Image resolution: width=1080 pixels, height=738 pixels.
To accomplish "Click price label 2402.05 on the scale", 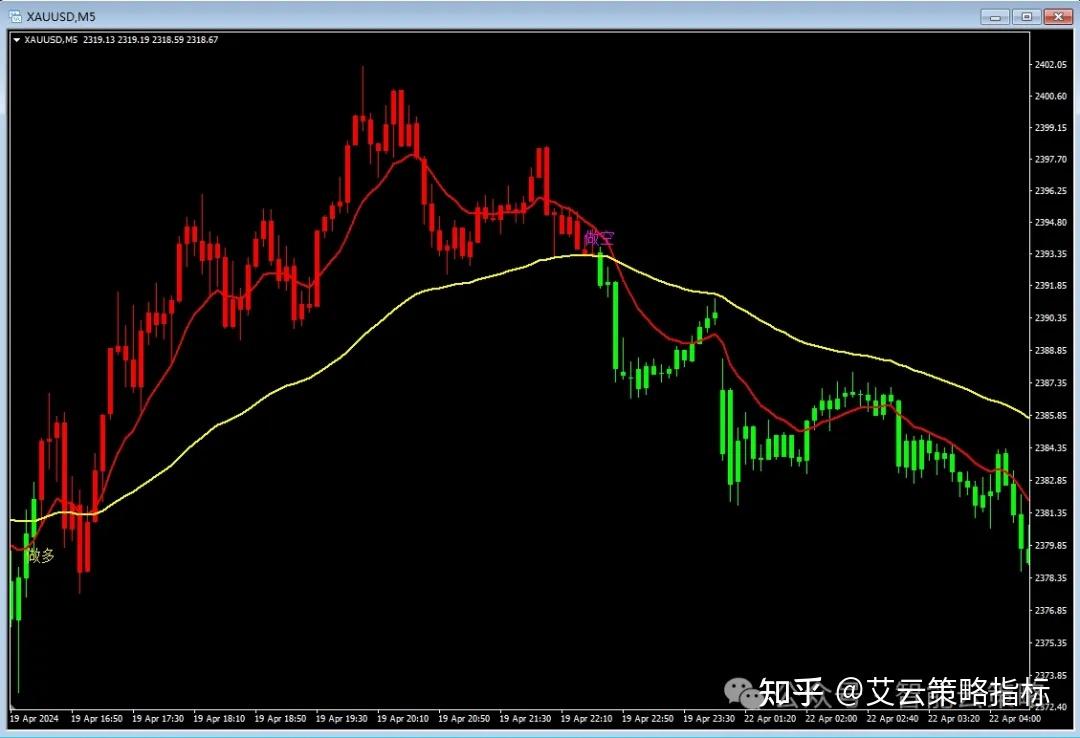I will pos(1050,64).
